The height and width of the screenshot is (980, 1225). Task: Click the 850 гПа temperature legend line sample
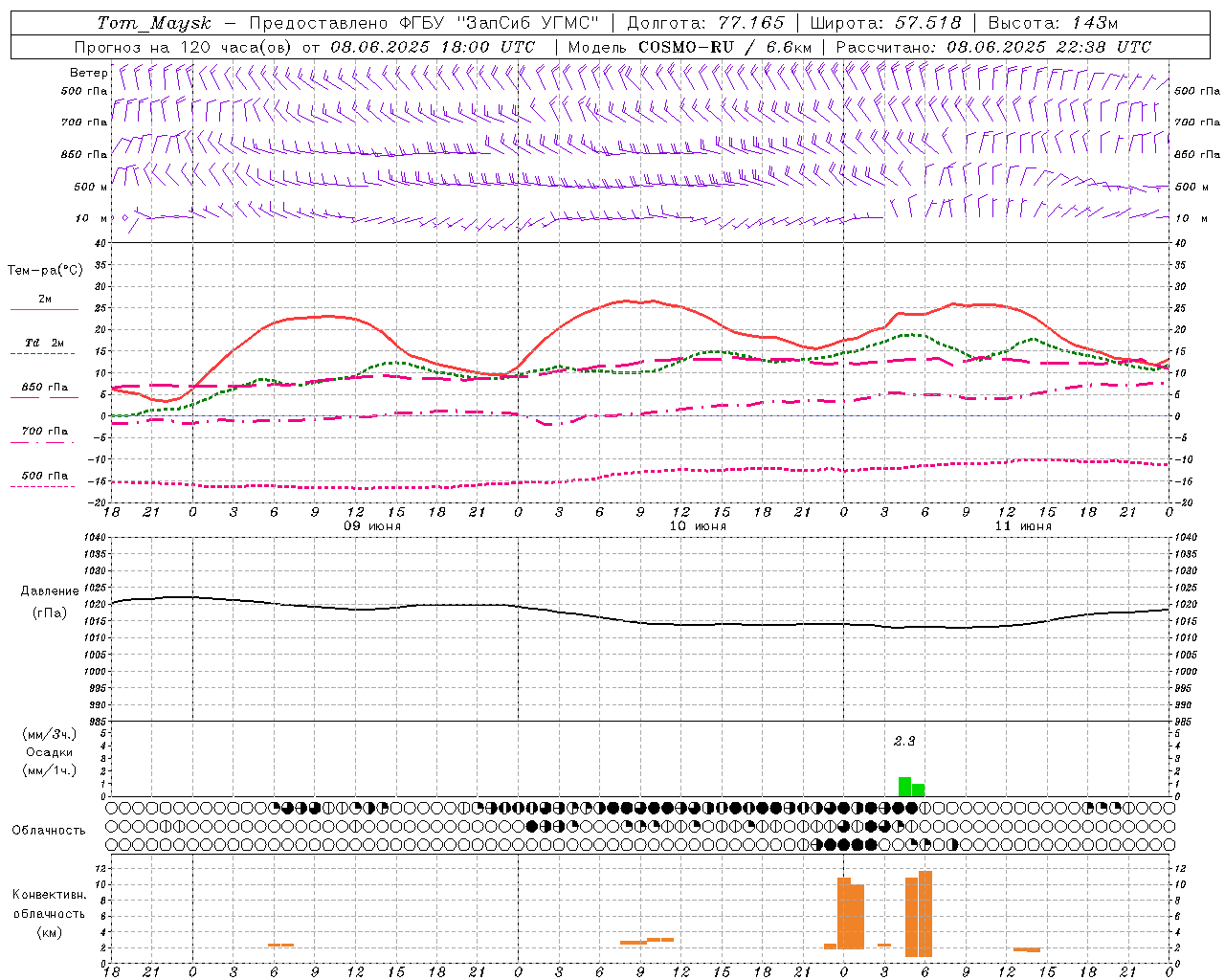click(44, 397)
